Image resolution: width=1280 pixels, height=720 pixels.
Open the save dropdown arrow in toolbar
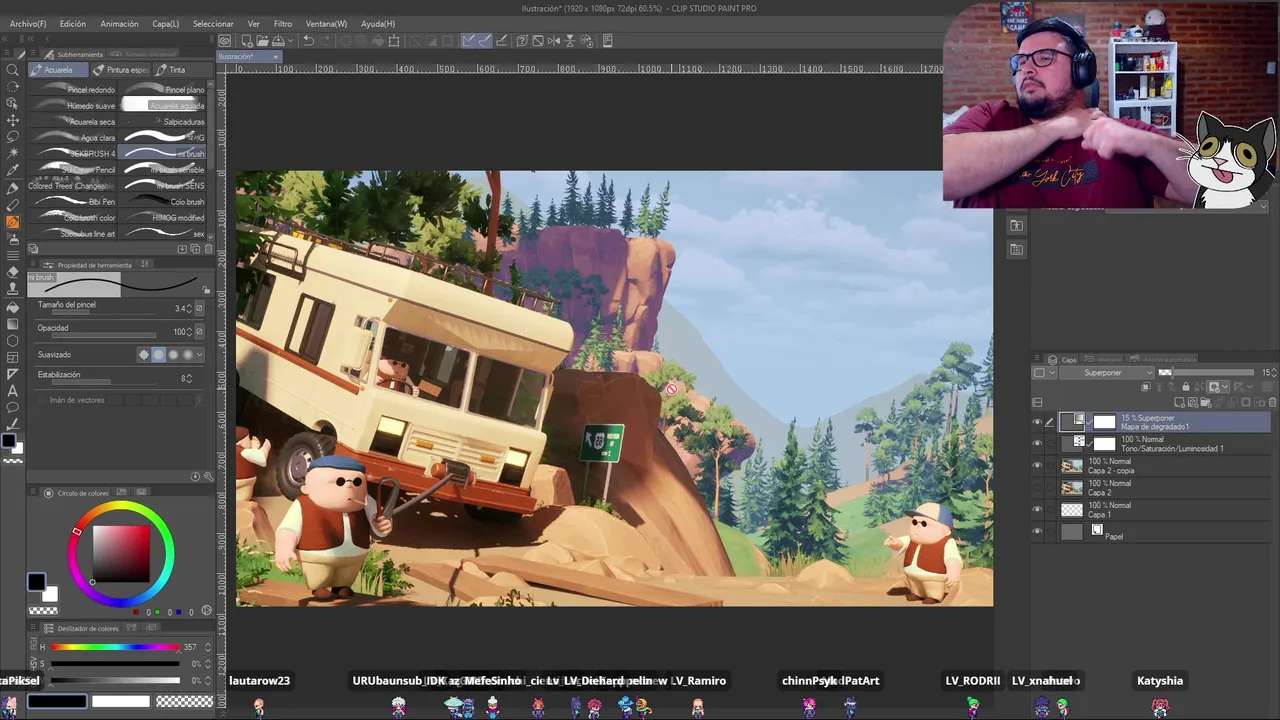pos(292,41)
